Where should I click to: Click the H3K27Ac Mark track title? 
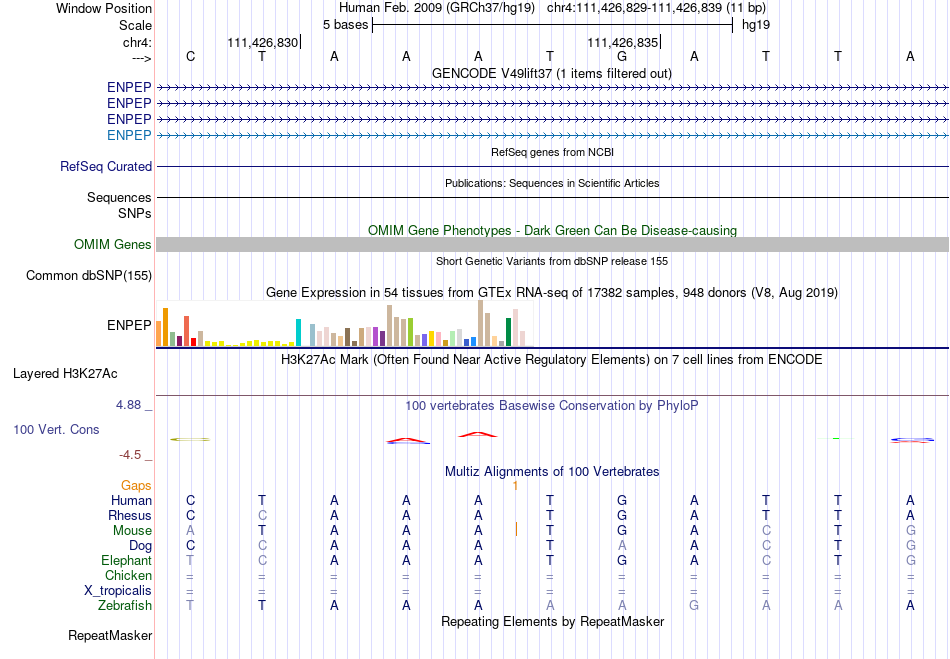tap(551, 360)
